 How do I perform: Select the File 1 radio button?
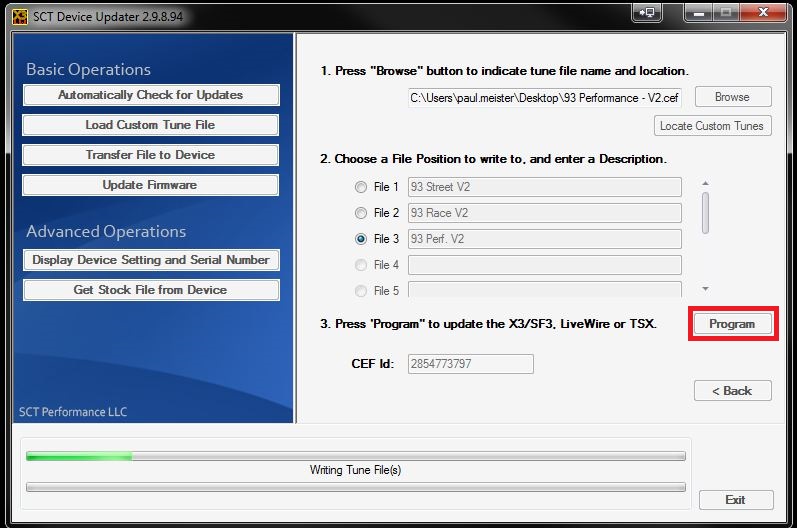coord(361,187)
